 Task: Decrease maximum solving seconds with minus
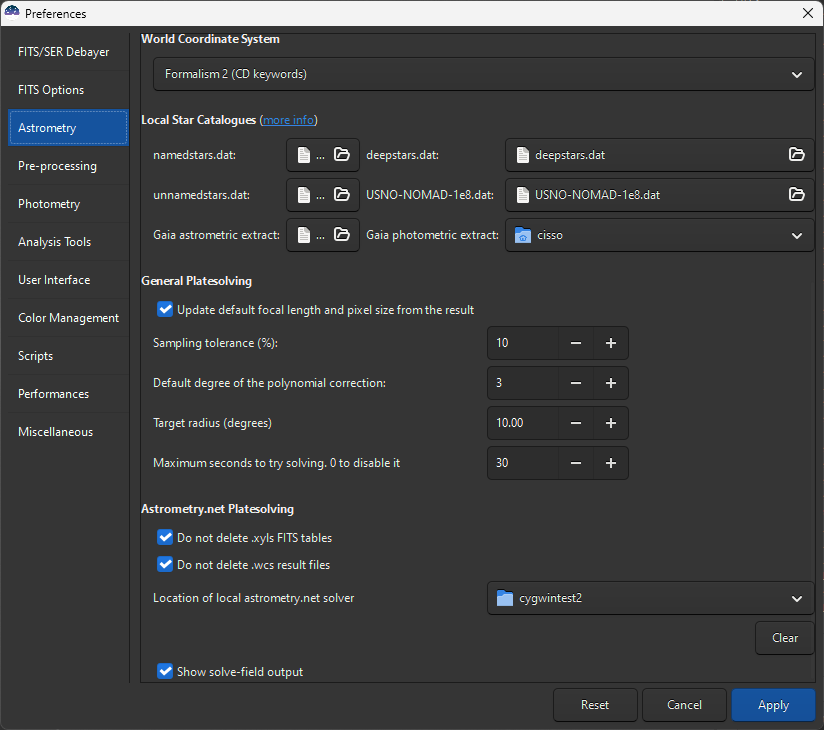pyautogui.click(x=576, y=463)
